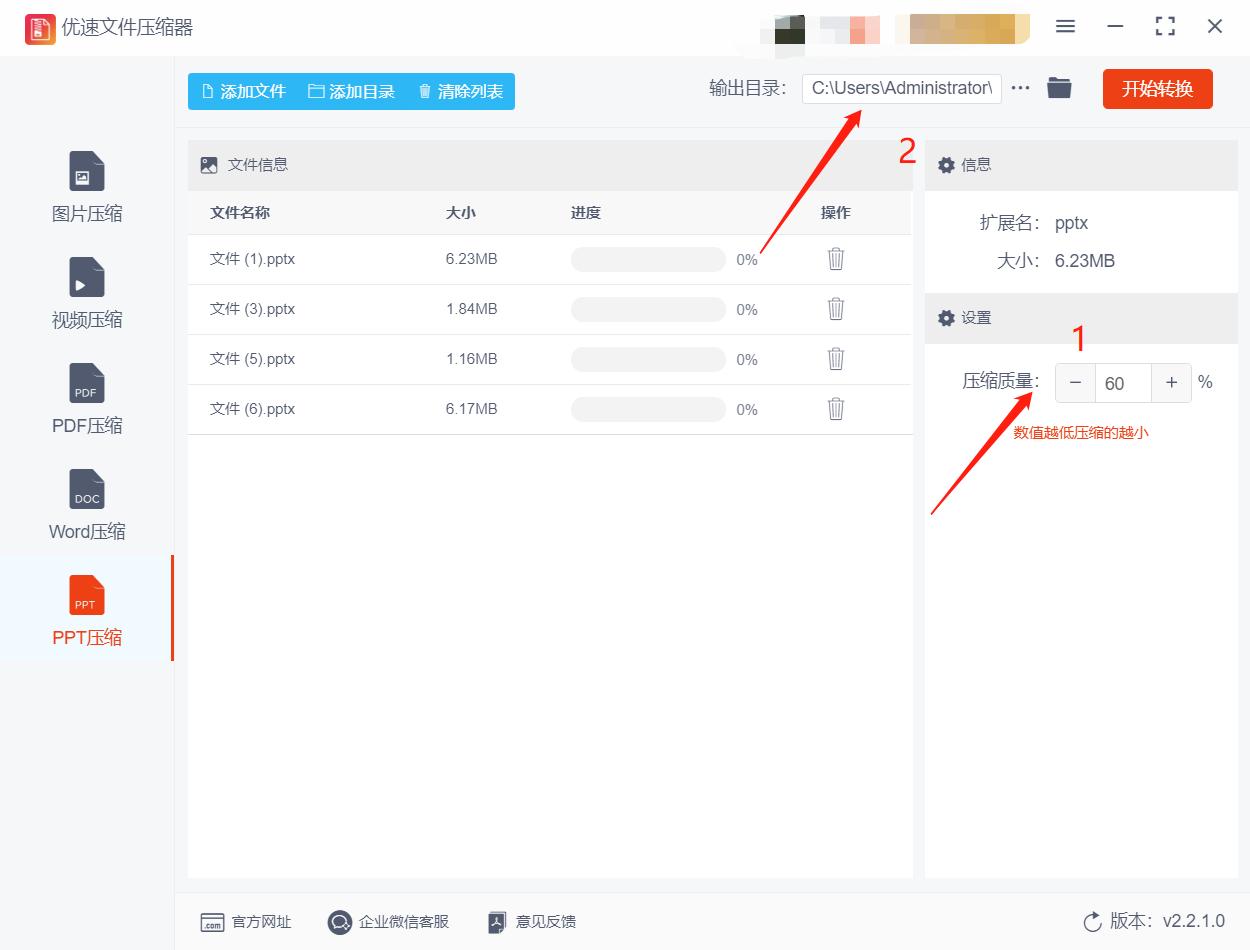
Task: Click 开始转换 to start compression
Action: (1157, 88)
